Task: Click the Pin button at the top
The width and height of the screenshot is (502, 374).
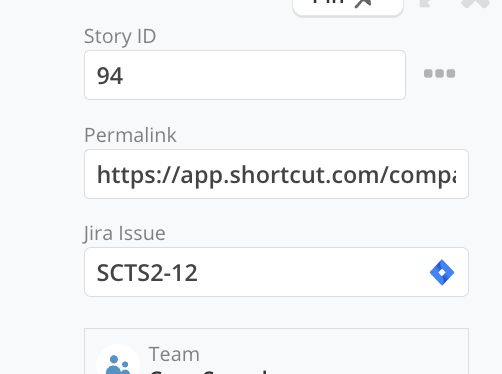Action: pyautogui.click(x=348, y=6)
